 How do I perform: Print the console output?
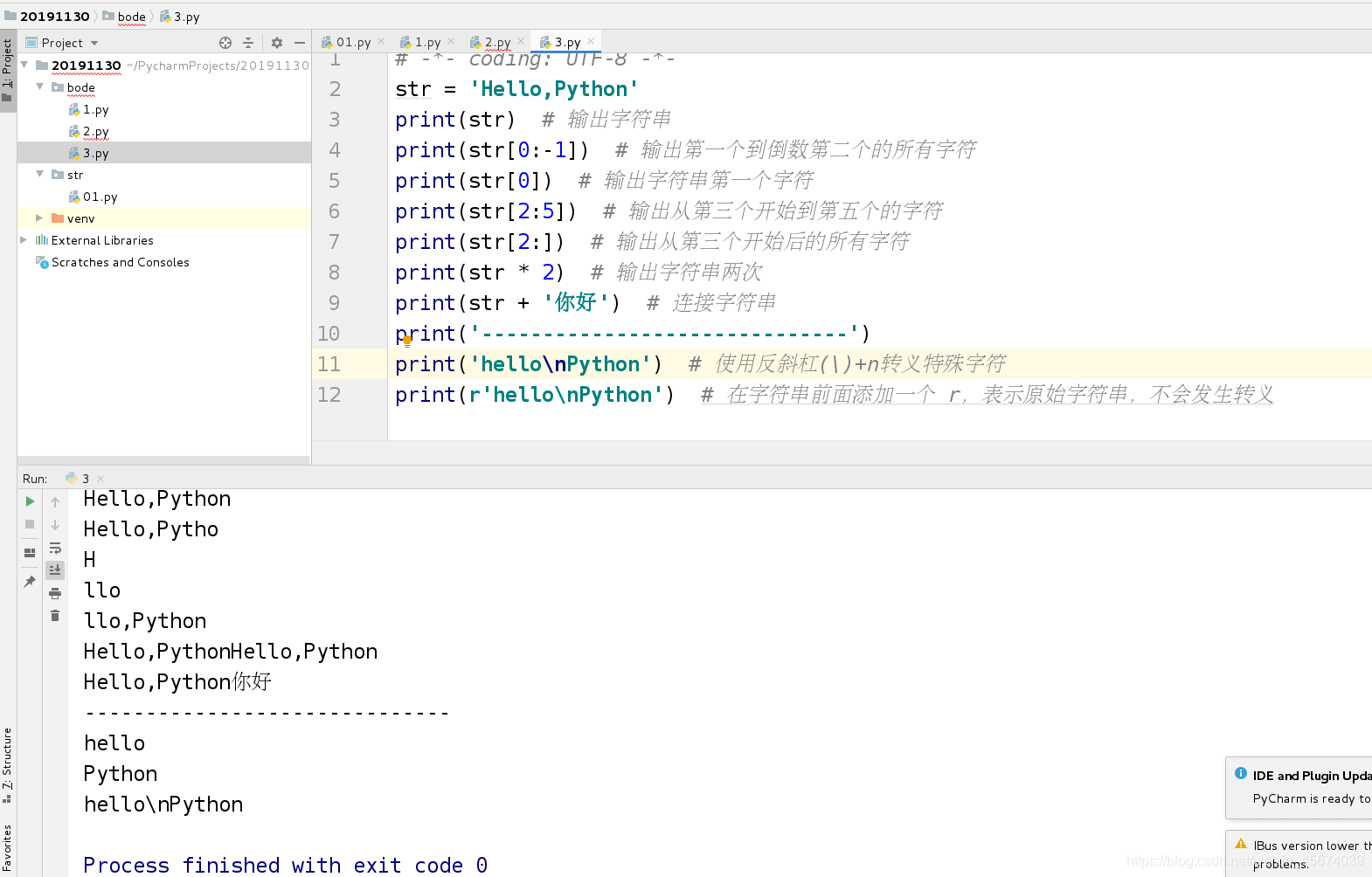click(x=55, y=593)
